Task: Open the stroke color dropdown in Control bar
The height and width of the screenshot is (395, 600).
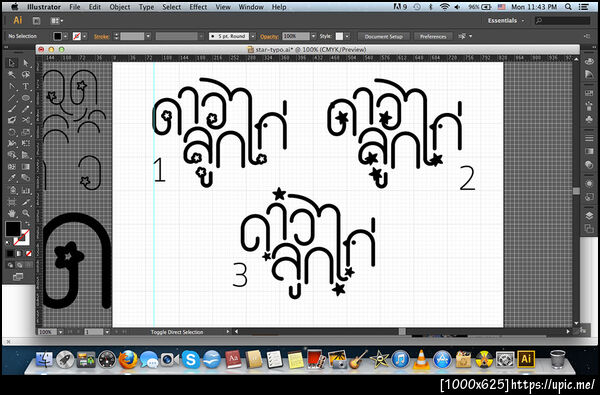Action: point(85,36)
